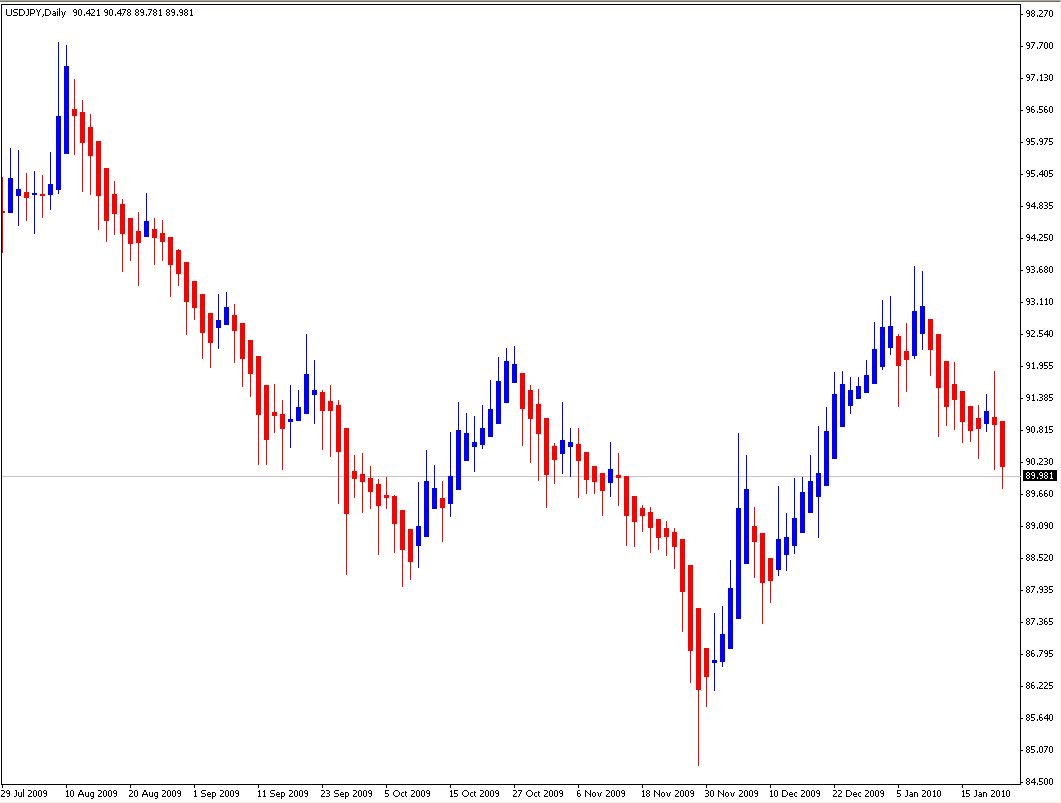Screen dimensions: 1061x803
Task: Click the 85.640 price axis label
Action: pyautogui.click(x=1039, y=718)
